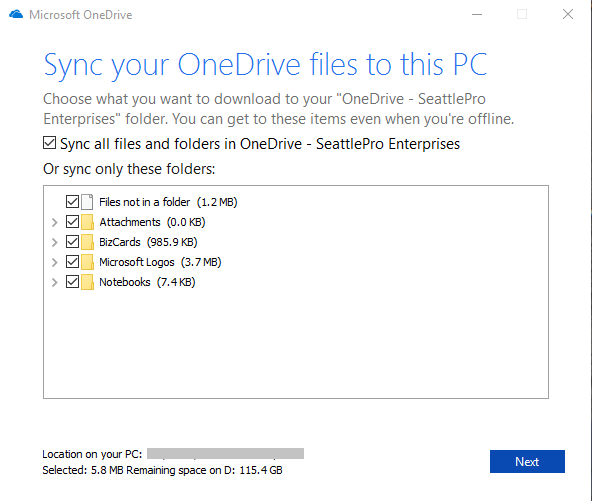This screenshot has width=592, height=501.
Task: Click the file icon beside Files not in a folder
Action: [87, 202]
